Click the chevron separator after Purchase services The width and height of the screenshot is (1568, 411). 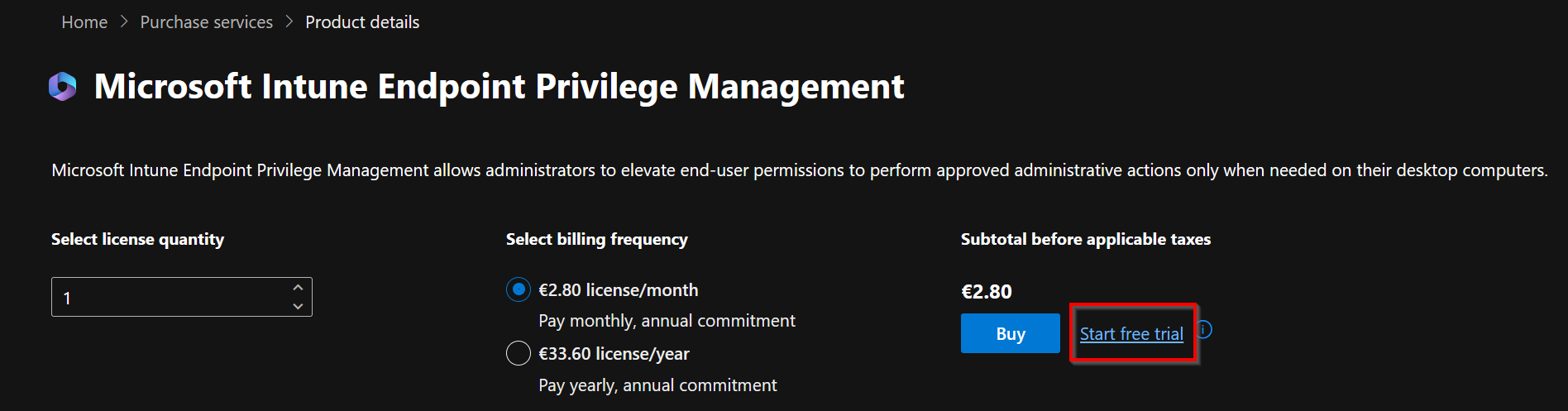click(289, 22)
